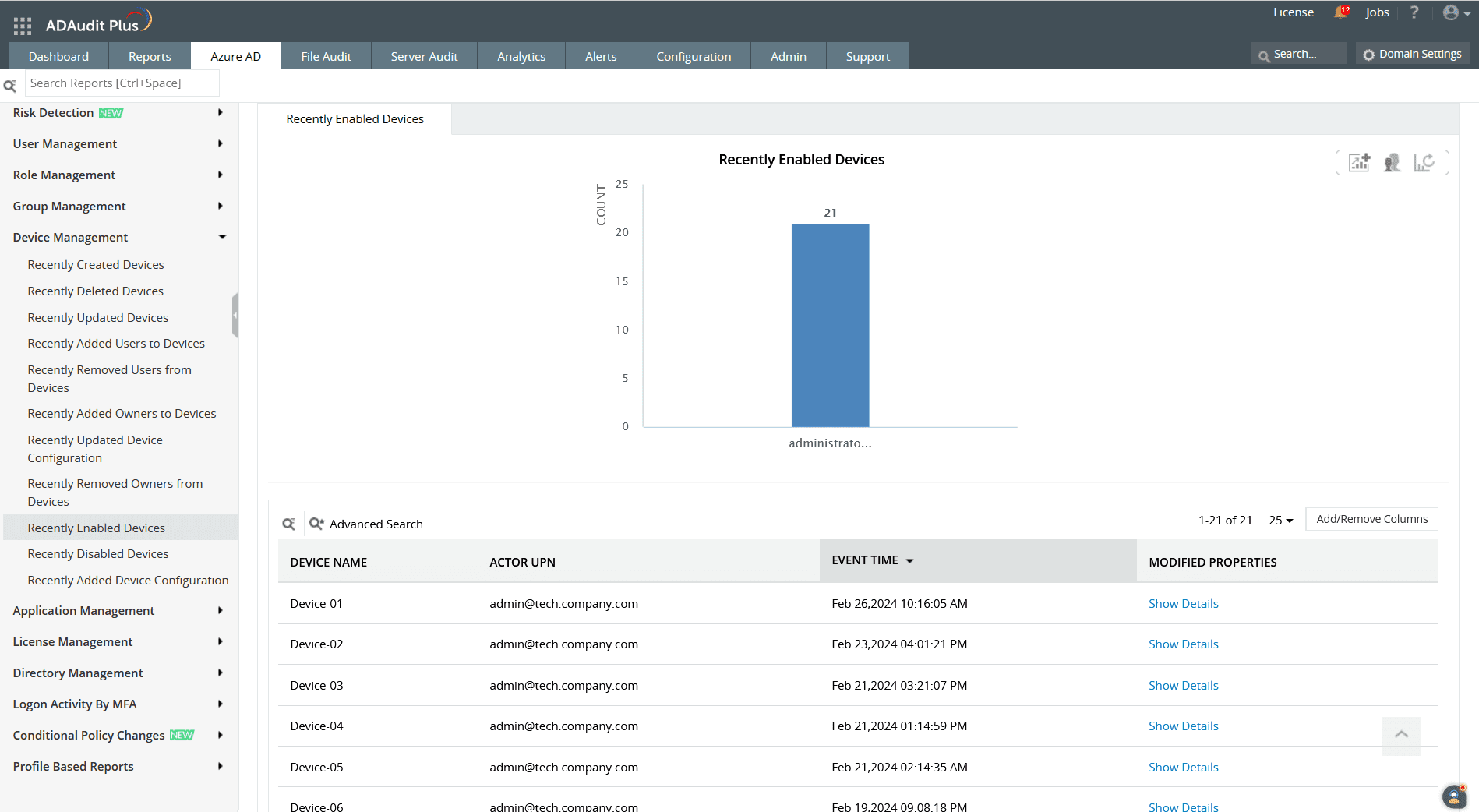
Task: Click the Device-01 name cell
Action: coord(316,604)
